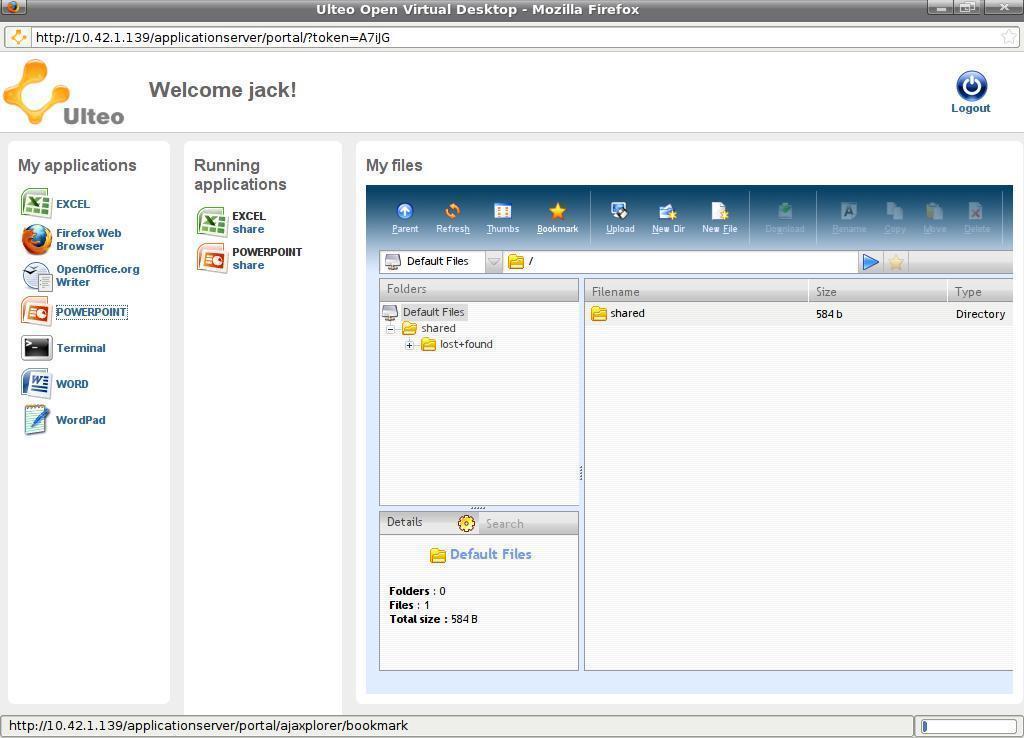Open the Terminal application
The height and width of the screenshot is (738, 1024).
[63, 347]
